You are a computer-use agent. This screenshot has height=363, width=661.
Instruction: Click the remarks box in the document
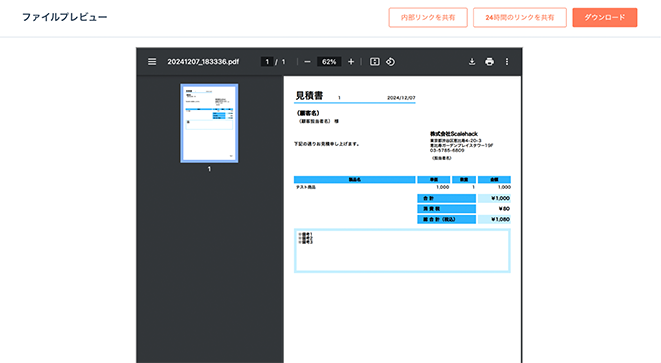(402, 251)
